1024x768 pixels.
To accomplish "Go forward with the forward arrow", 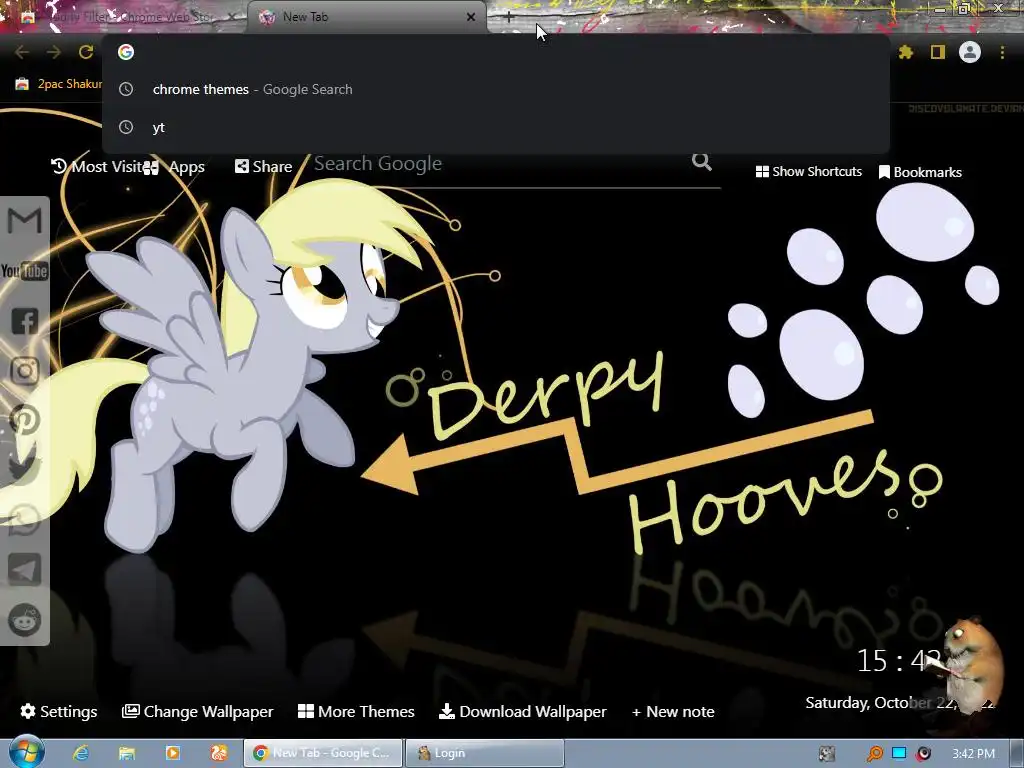I will [54, 52].
